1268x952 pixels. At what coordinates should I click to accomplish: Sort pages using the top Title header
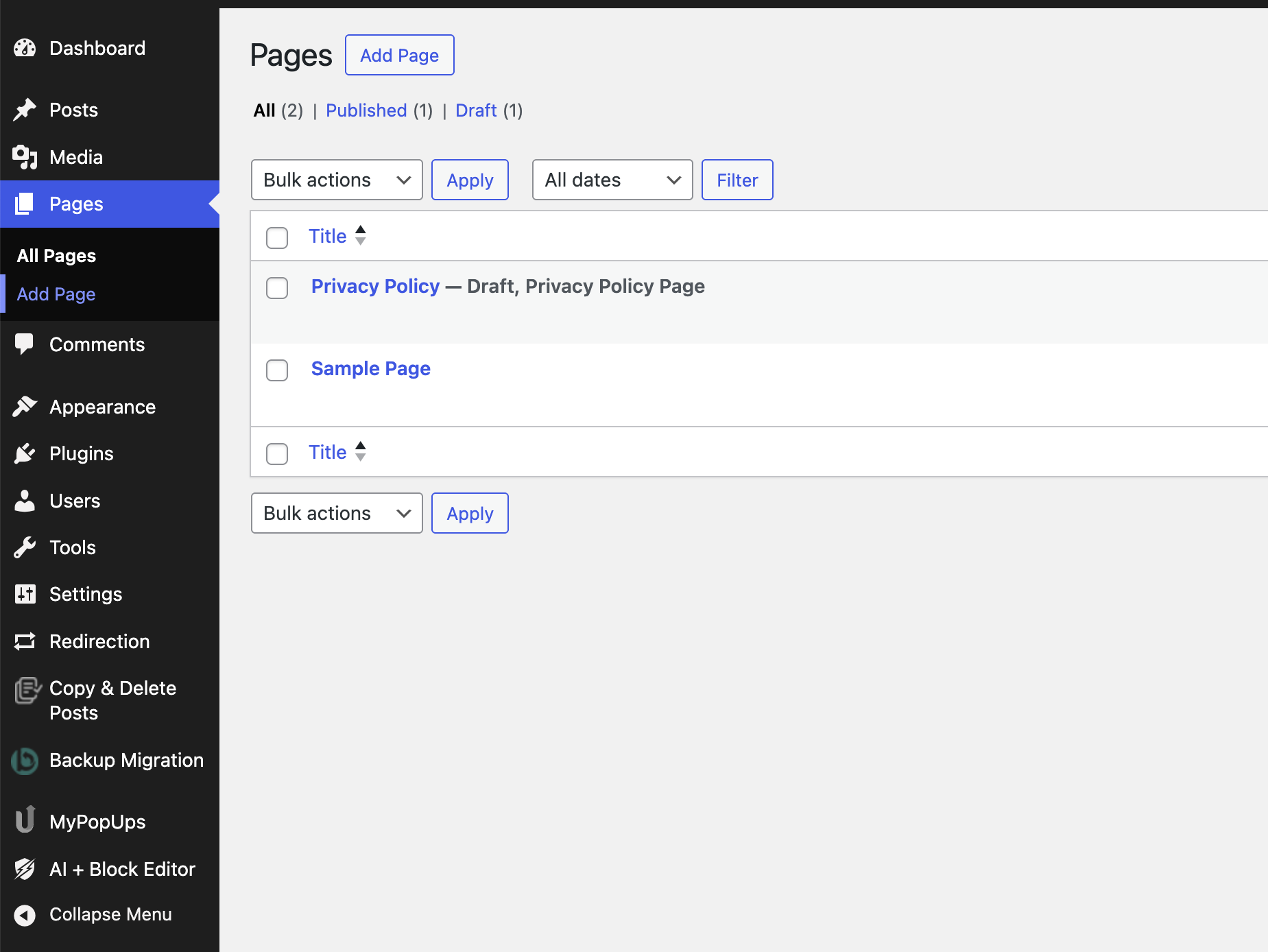328,236
